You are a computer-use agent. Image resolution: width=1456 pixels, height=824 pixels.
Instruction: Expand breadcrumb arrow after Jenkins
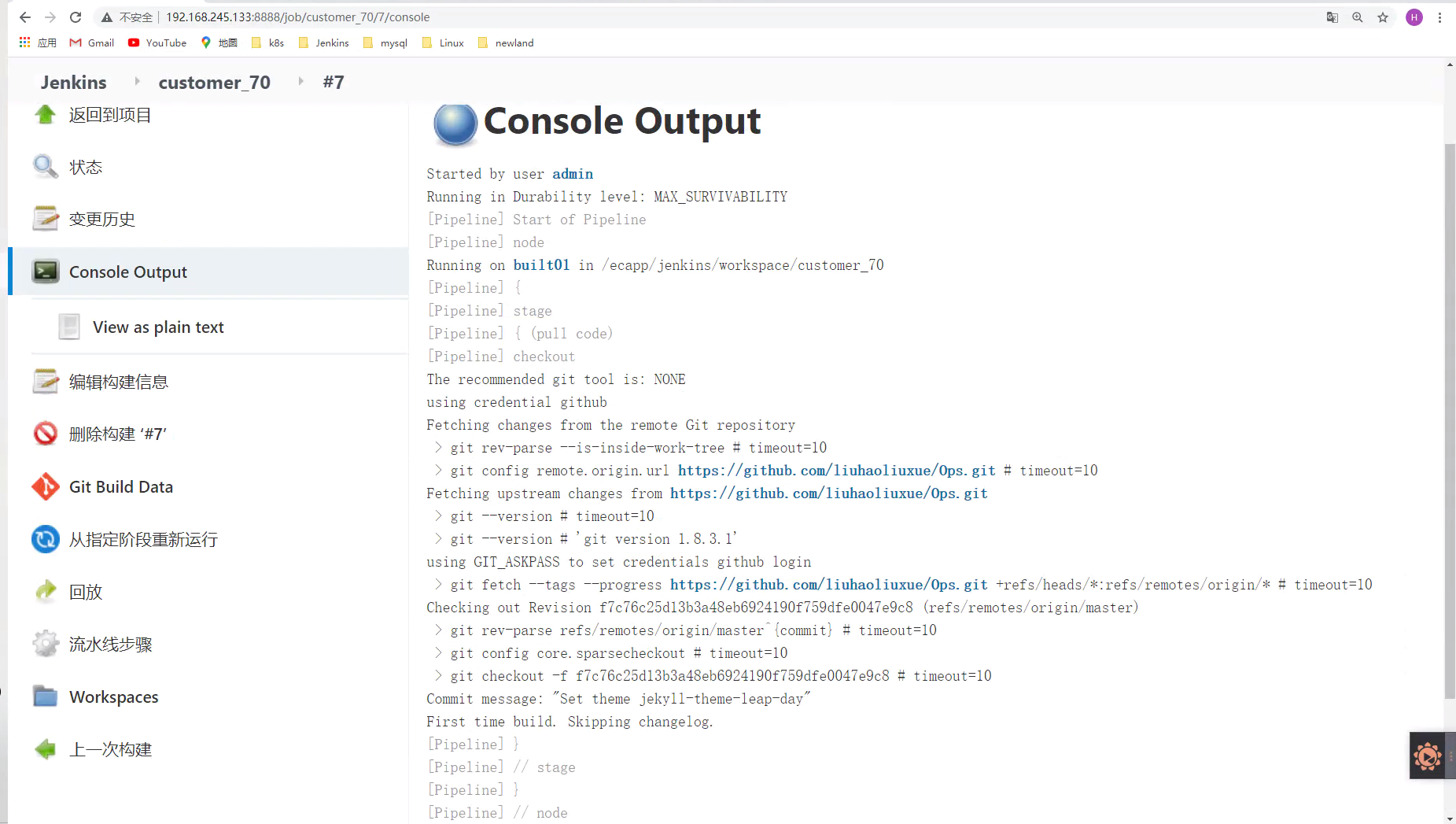[137, 81]
